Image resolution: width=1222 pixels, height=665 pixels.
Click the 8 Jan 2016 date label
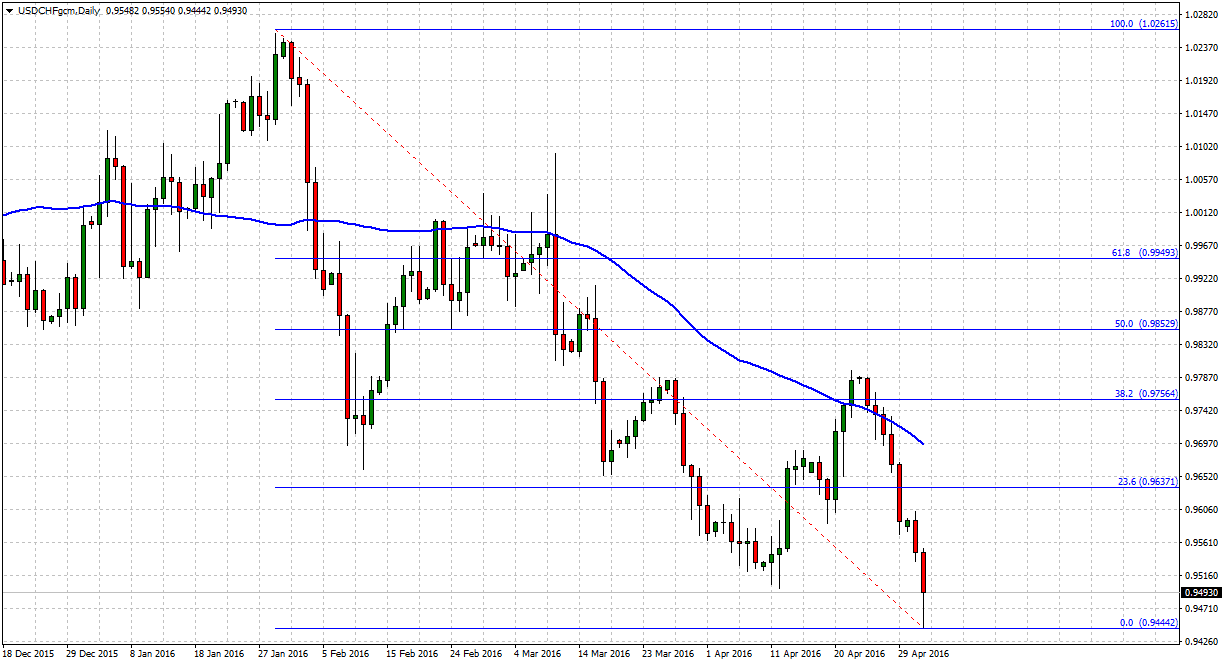pos(154,654)
